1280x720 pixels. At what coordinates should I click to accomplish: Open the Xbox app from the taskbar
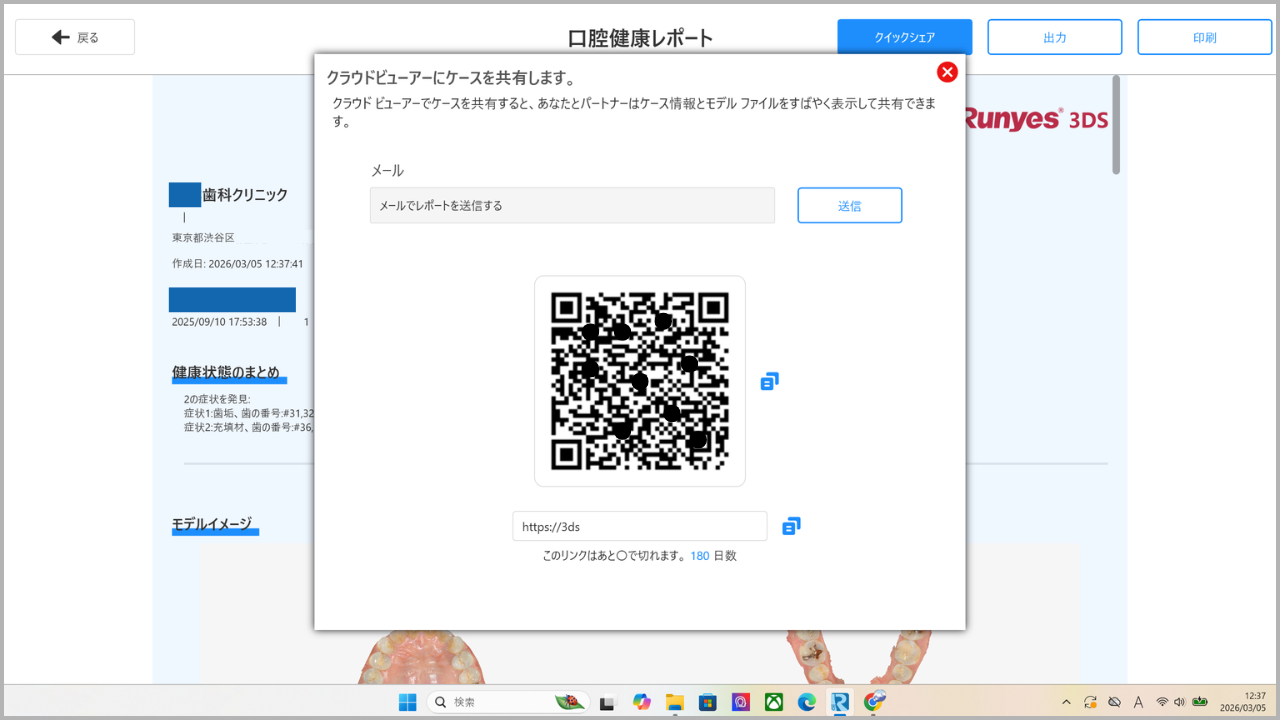(774, 702)
